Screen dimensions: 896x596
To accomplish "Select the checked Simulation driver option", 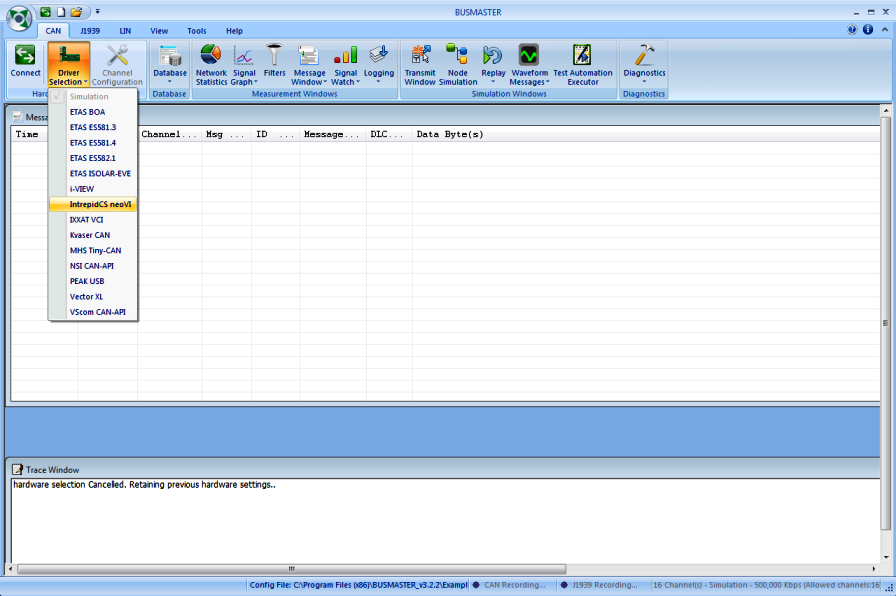I will click(x=89, y=97).
